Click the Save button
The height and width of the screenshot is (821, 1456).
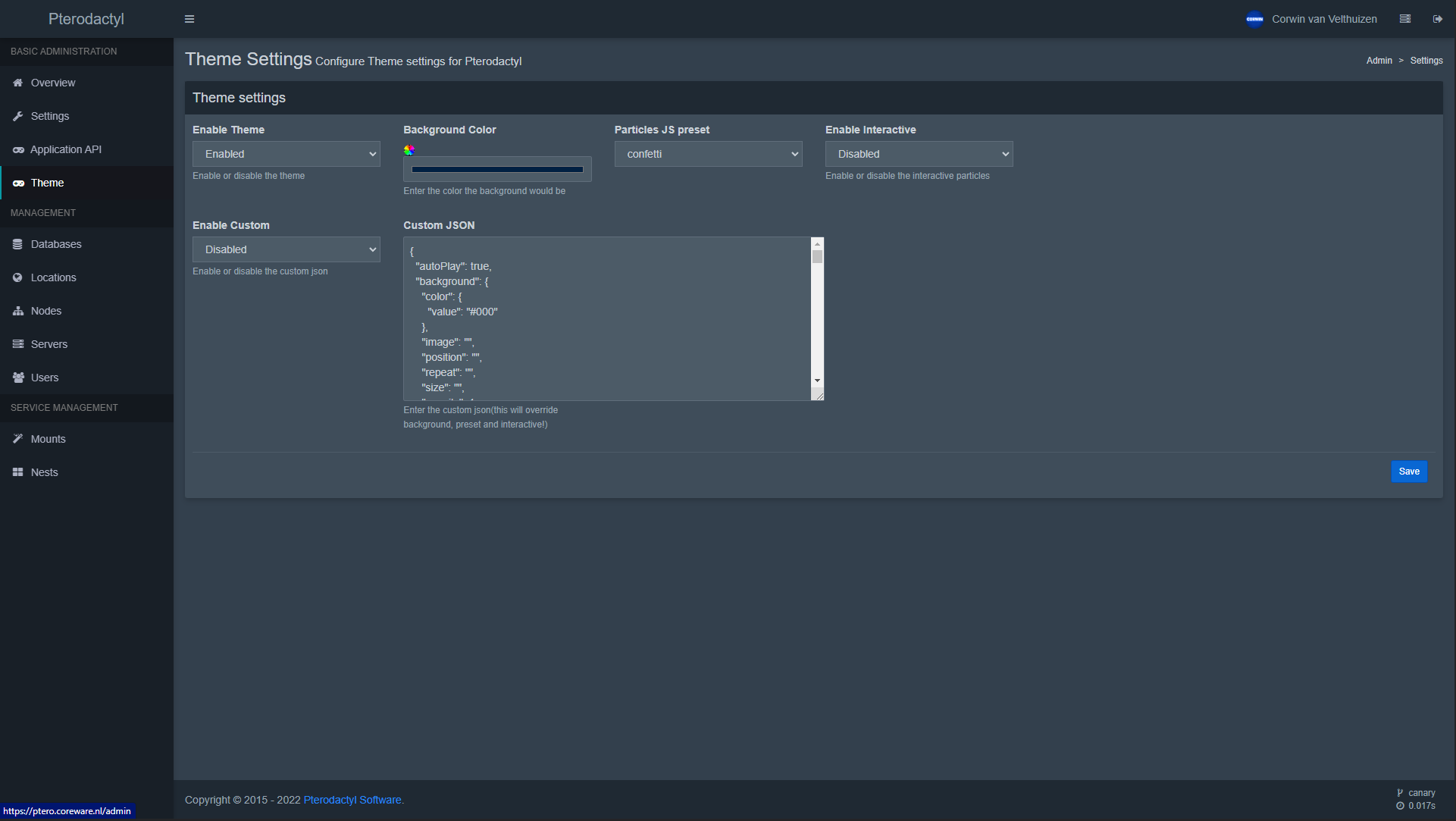[1409, 472]
